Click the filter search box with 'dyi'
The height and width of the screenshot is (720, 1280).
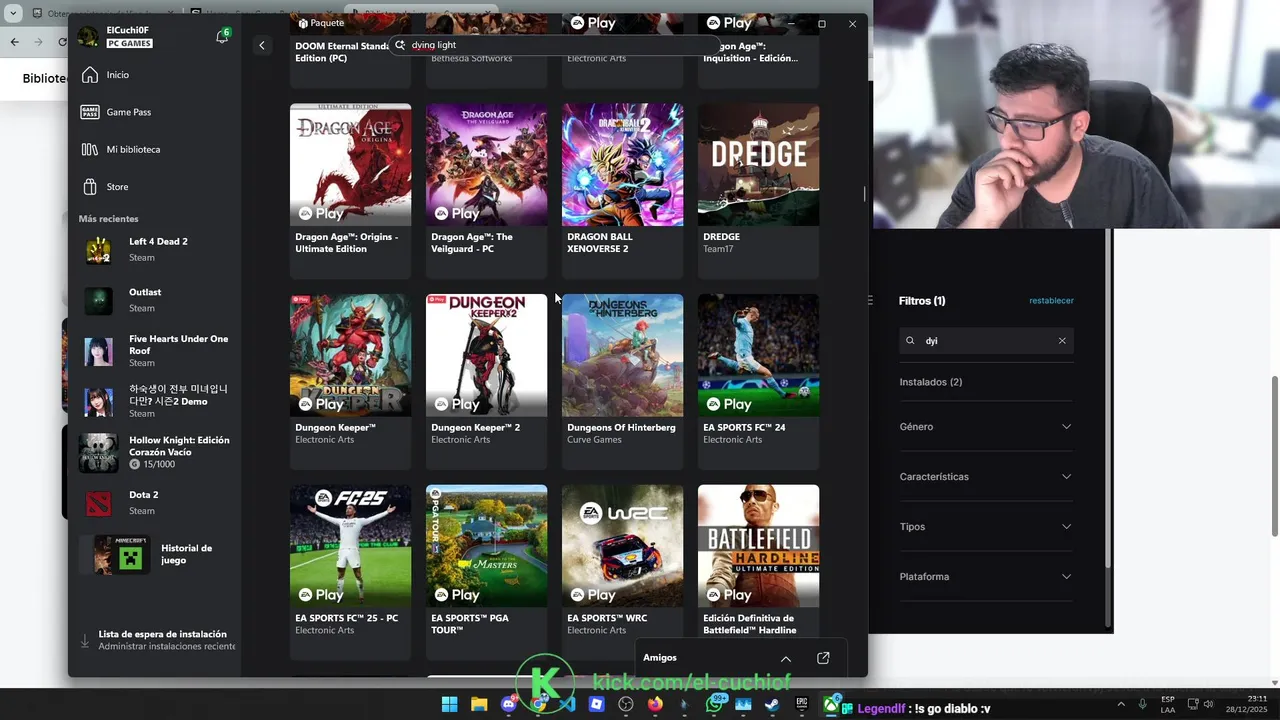coord(986,341)
